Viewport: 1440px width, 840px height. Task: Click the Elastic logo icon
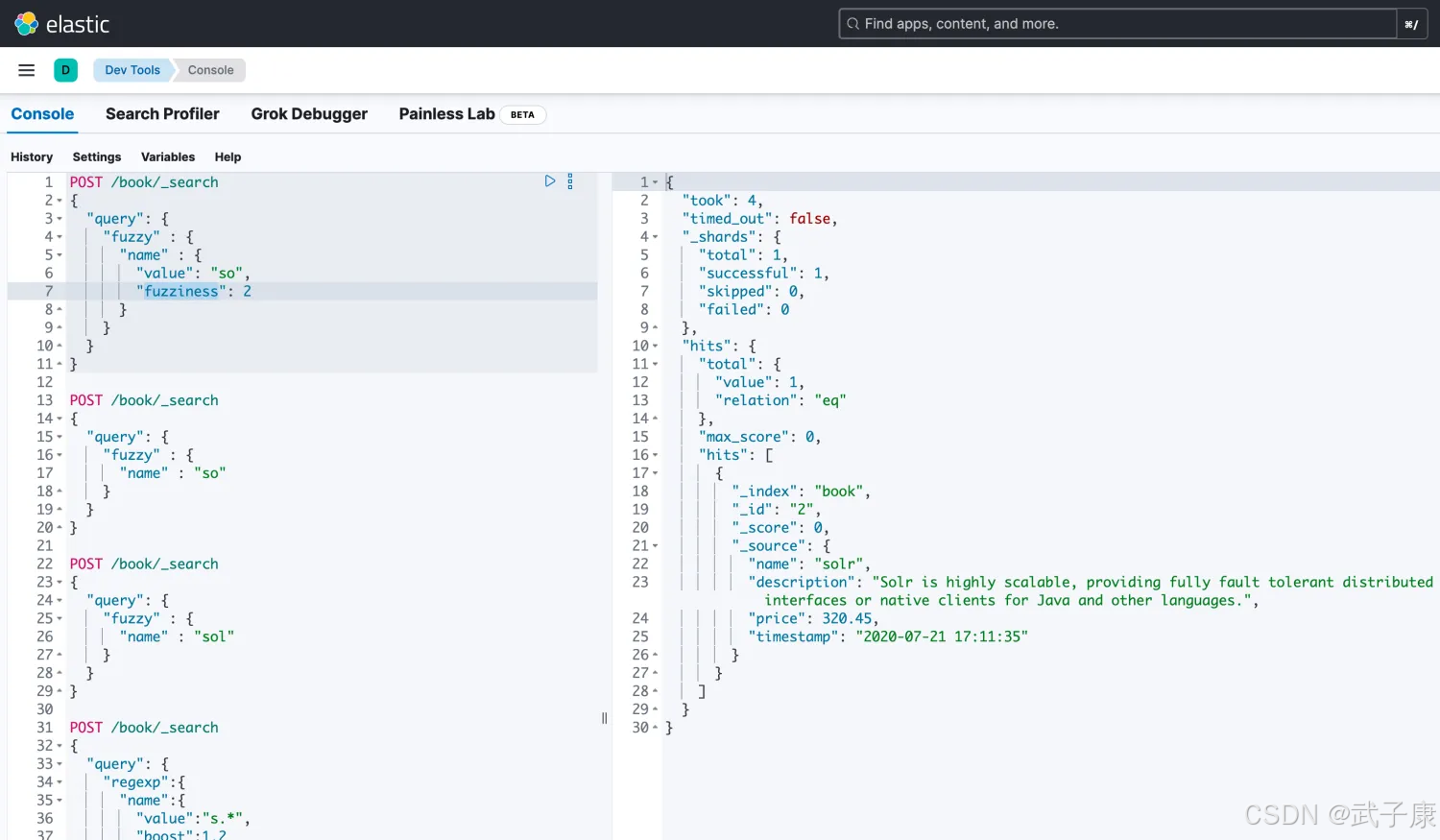point(26,24)
